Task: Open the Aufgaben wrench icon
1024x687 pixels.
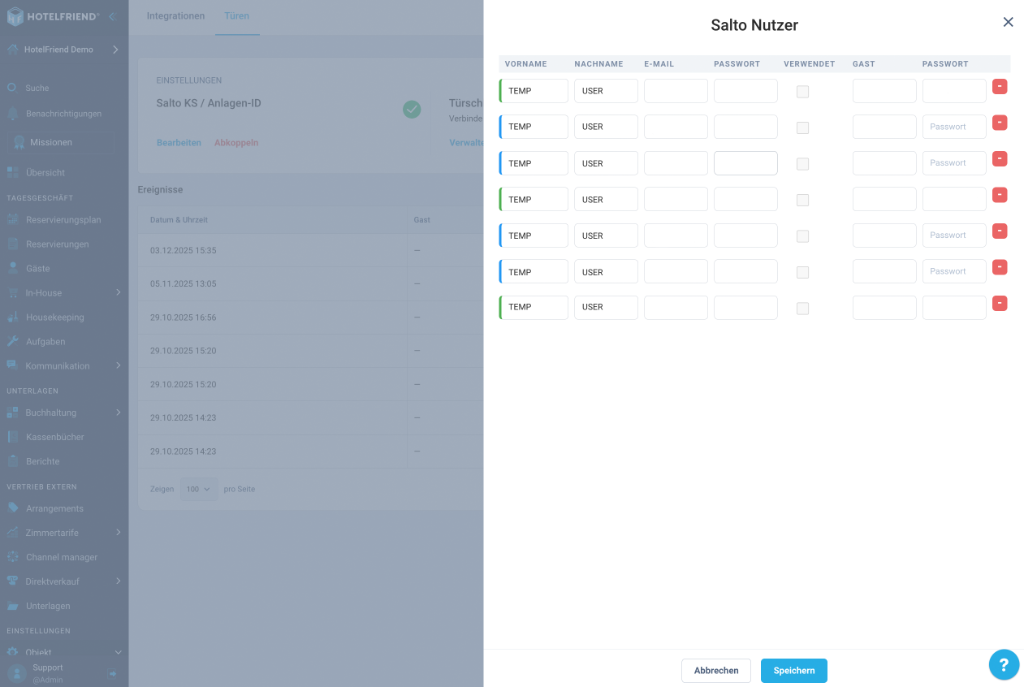Action: (x=12, y=341)
